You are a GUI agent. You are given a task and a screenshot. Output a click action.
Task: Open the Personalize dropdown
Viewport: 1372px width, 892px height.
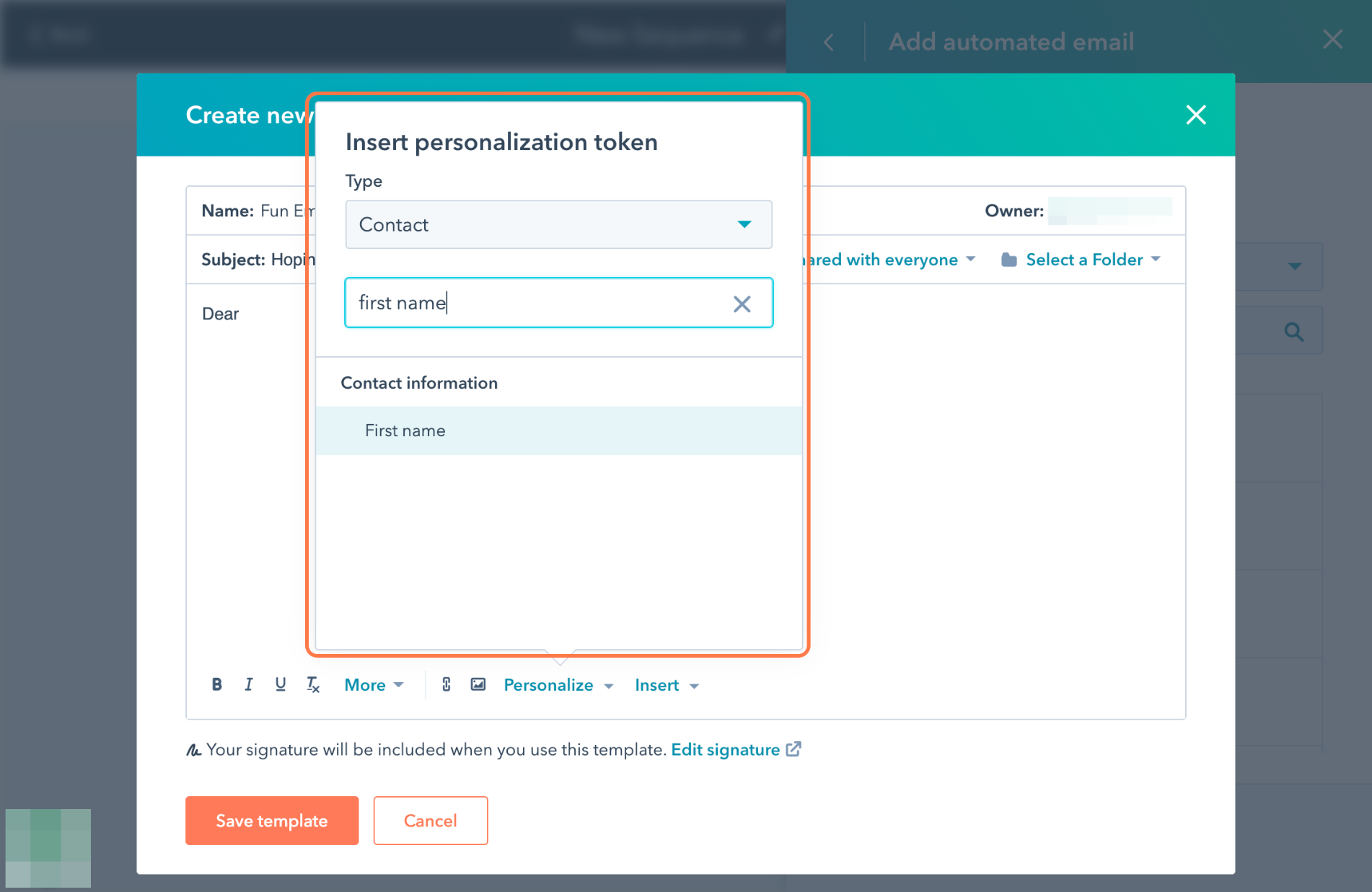[558, 685]
